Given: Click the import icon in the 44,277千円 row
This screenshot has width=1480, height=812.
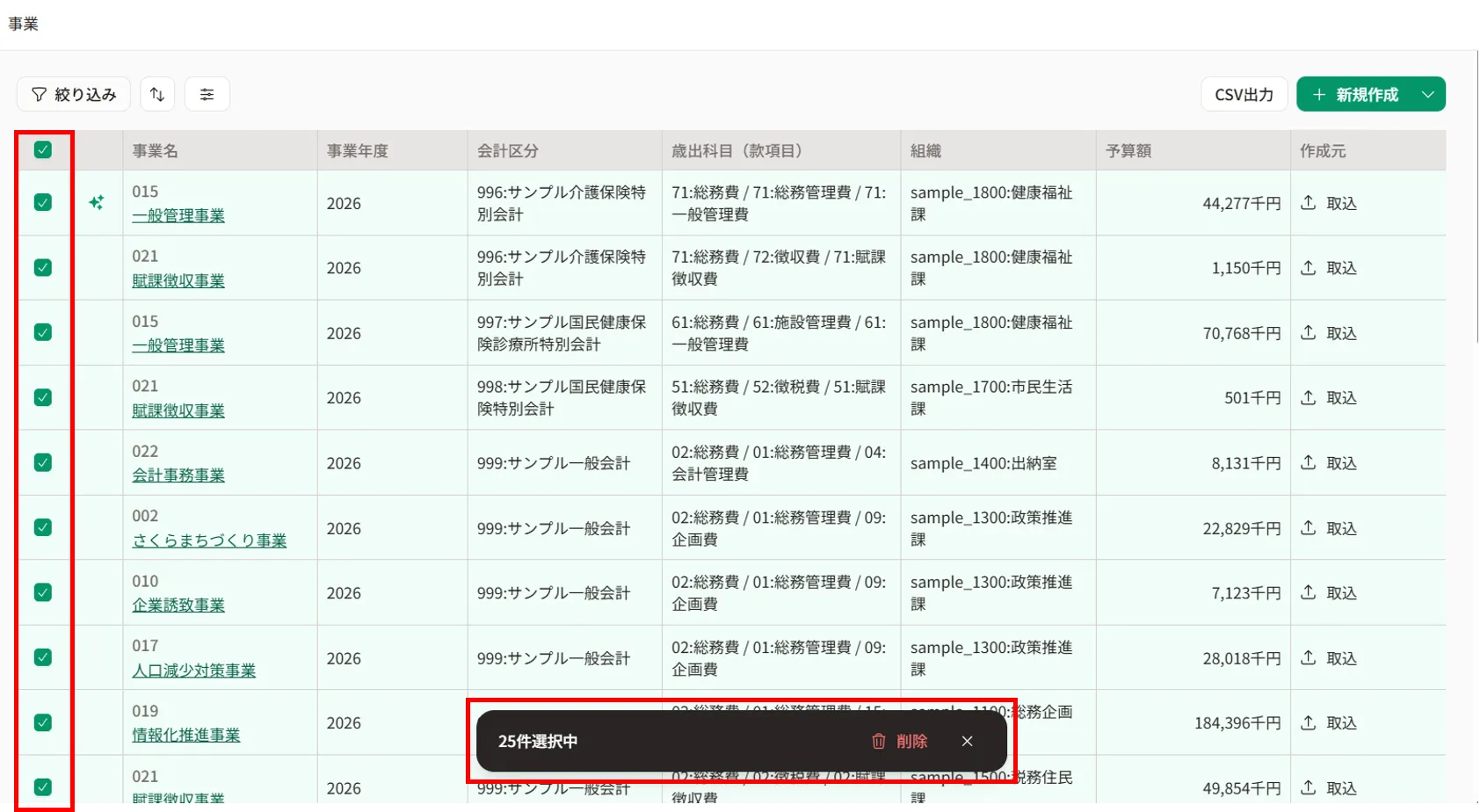Looking at the screenshot, I should (1309, 203).
